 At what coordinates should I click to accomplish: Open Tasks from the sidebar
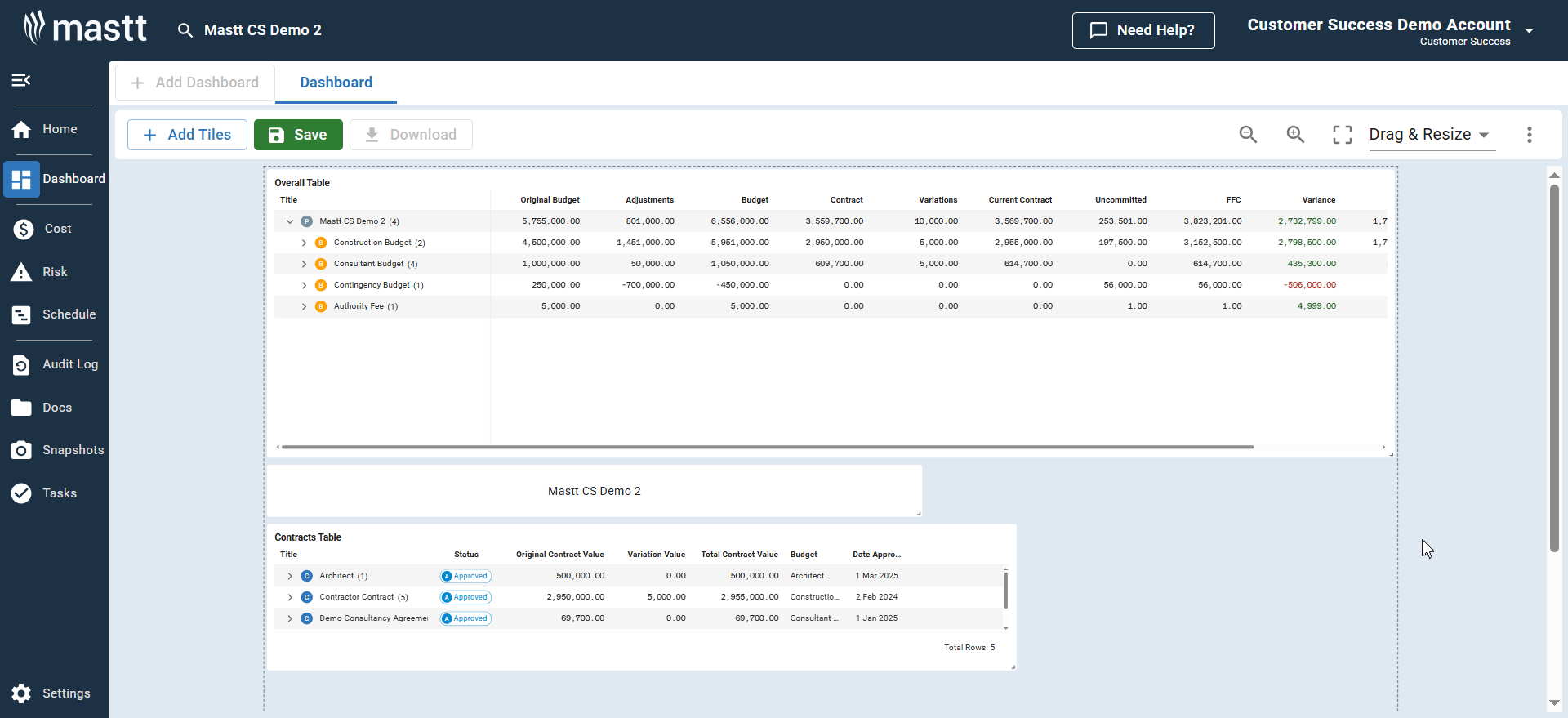click(x=54, y=493)
